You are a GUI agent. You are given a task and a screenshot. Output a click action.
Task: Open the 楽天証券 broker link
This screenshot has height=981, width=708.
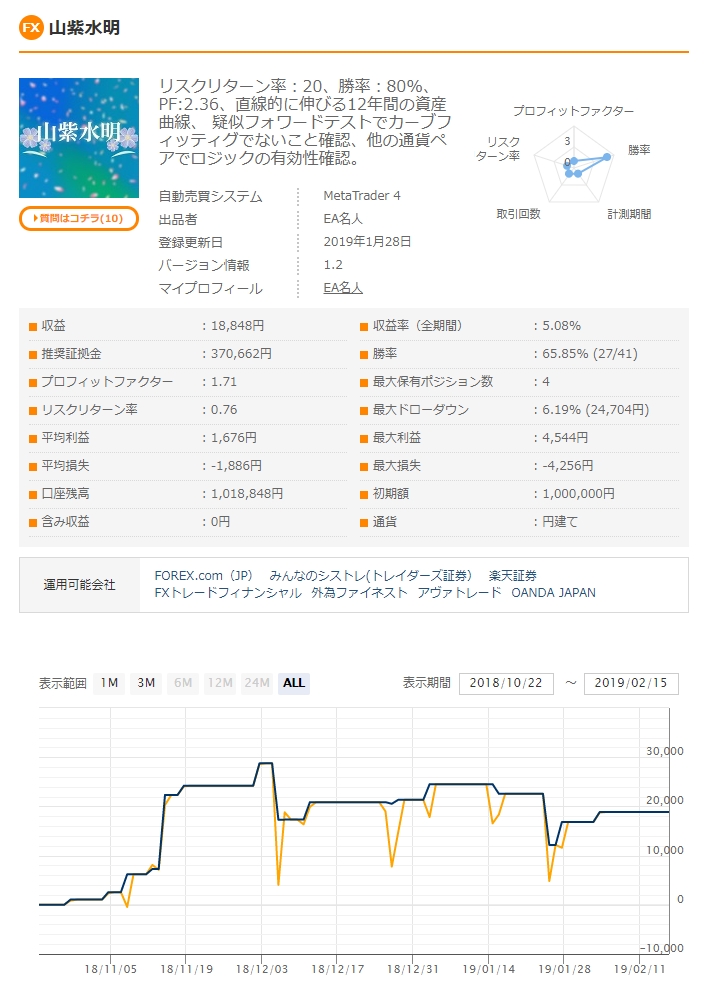512,576
